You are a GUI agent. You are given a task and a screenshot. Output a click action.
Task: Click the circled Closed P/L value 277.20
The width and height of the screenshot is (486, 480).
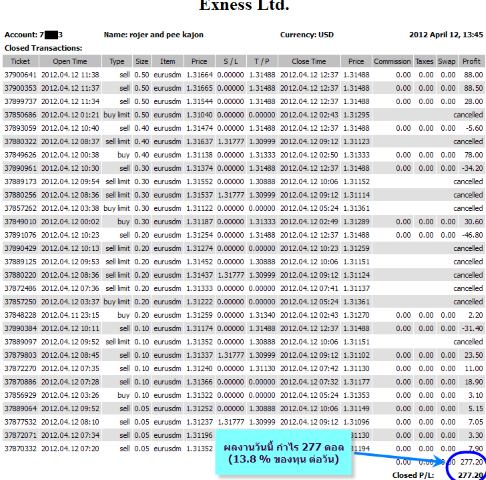[471, 475]
